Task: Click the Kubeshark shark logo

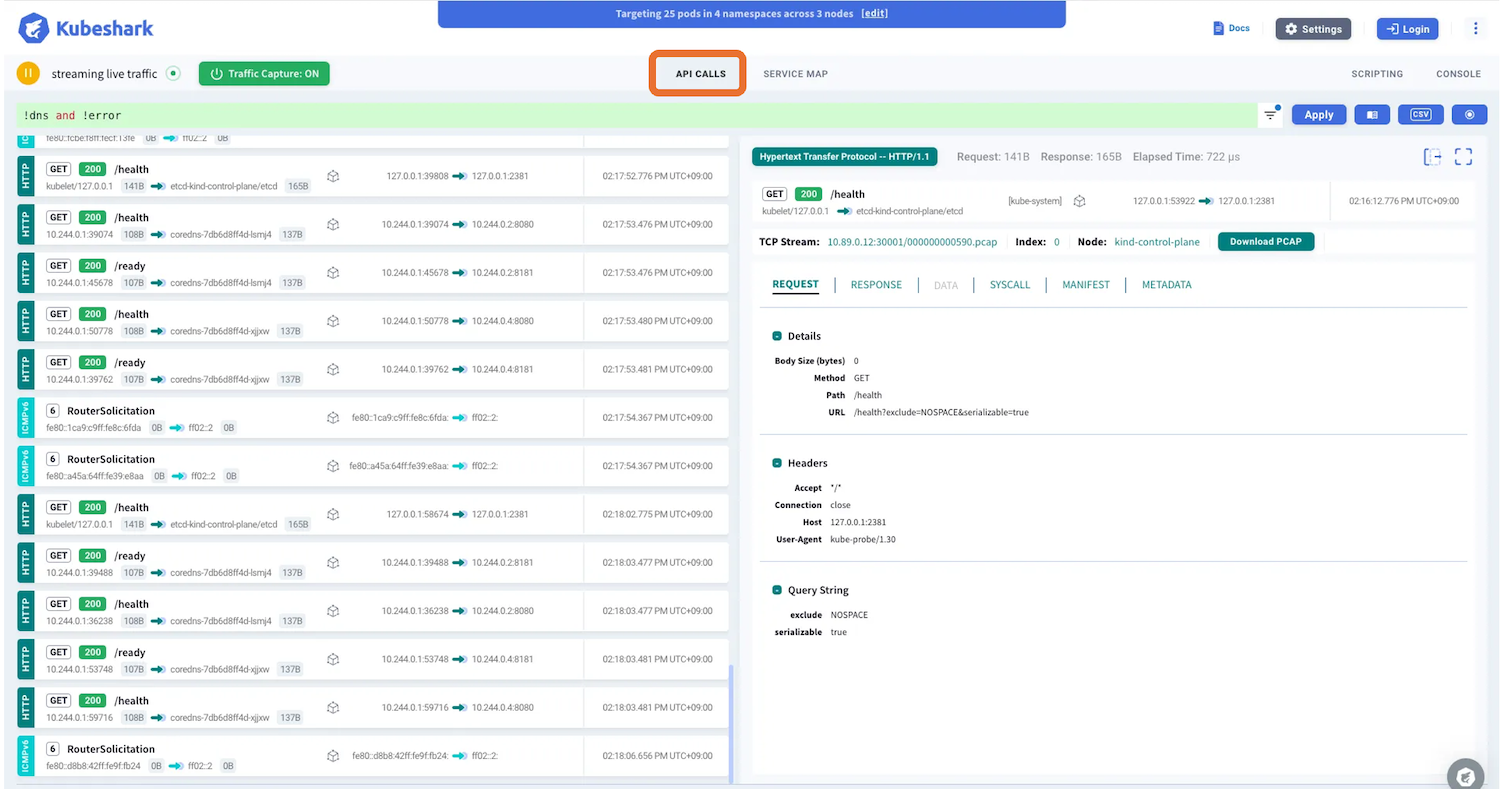Action: [34, 28]
